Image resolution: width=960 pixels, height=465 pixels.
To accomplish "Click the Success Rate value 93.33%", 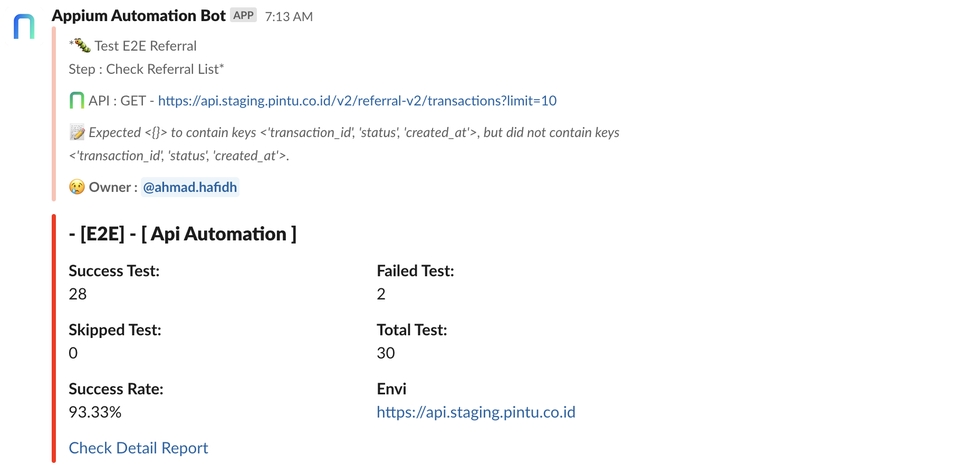I will coord(95,412).
